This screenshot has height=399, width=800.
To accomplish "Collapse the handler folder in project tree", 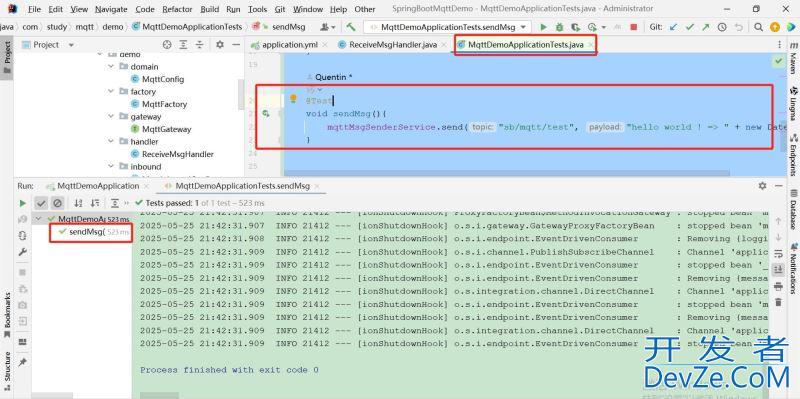I will point(111,142).
